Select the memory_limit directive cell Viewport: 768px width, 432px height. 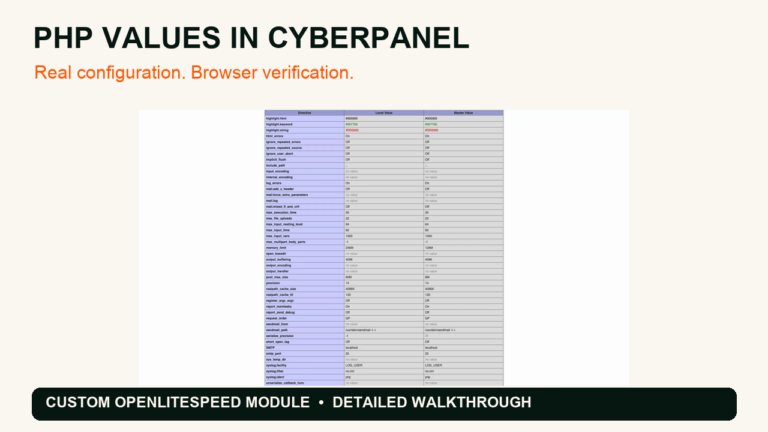[305, 248]
